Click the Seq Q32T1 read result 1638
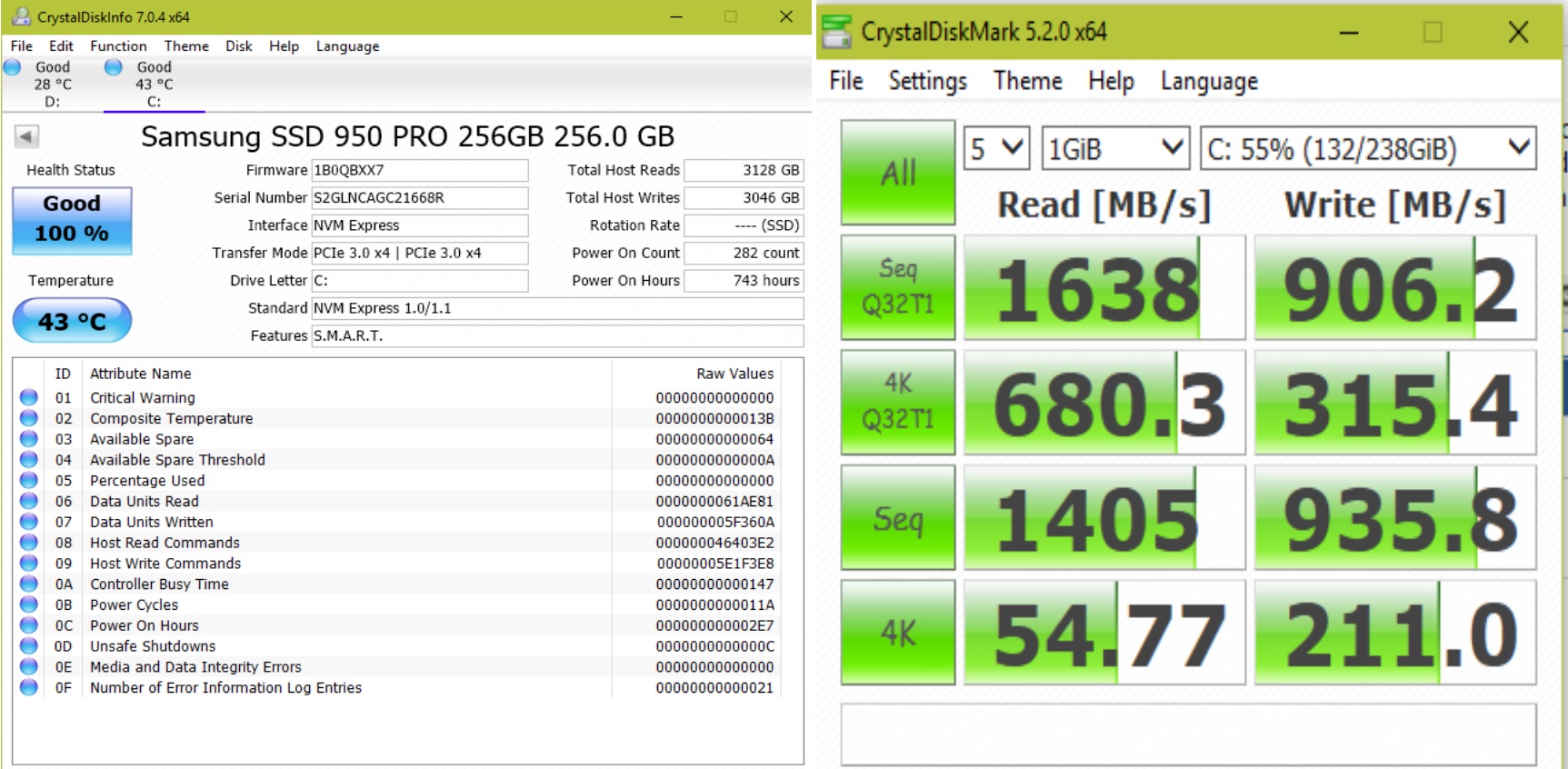This screenshot has height=769, width=1568. click(x=1104, y=287)
